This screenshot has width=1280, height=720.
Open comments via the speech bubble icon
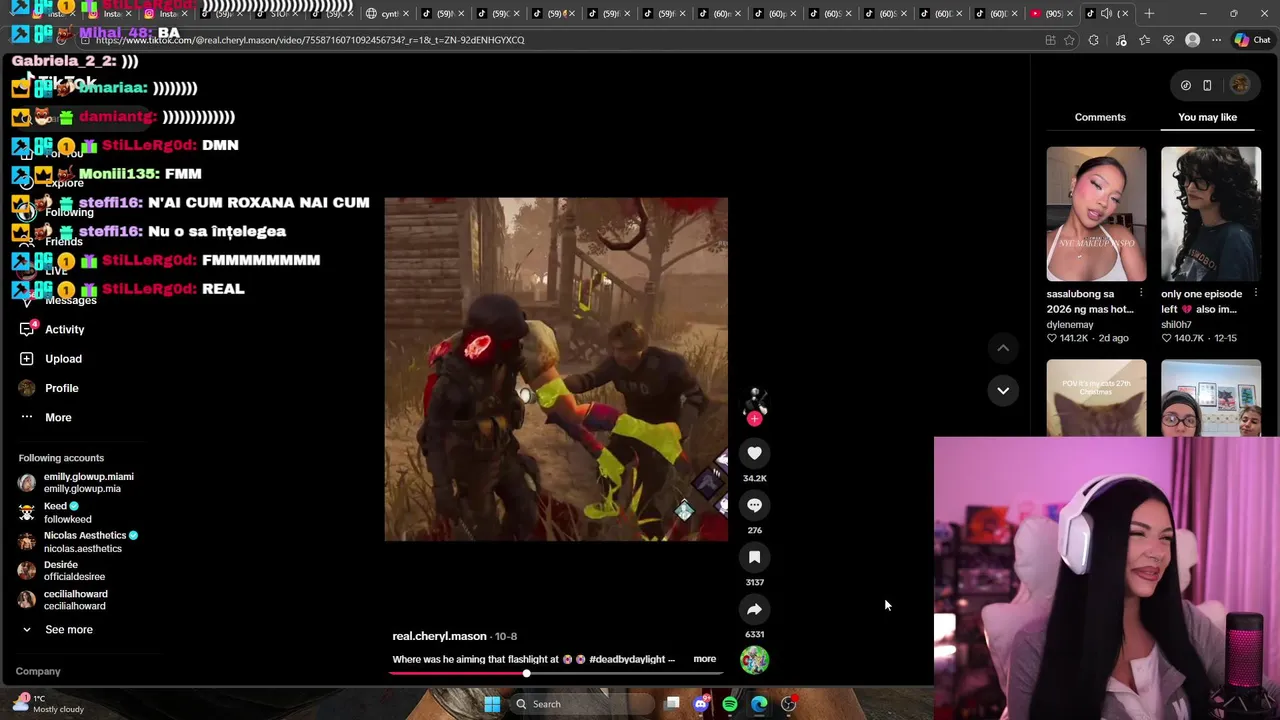coord(754,505)
